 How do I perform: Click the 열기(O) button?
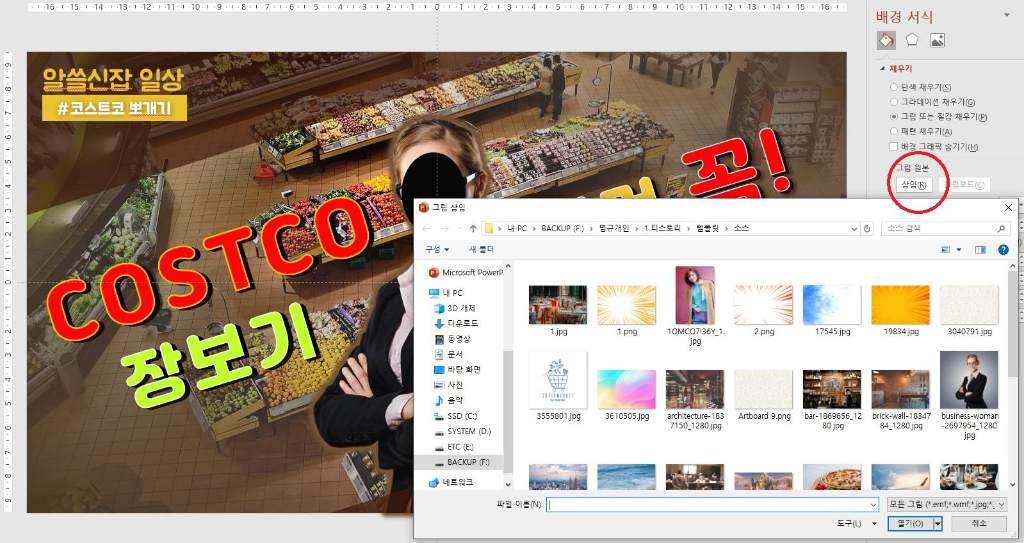pos(910,524)
